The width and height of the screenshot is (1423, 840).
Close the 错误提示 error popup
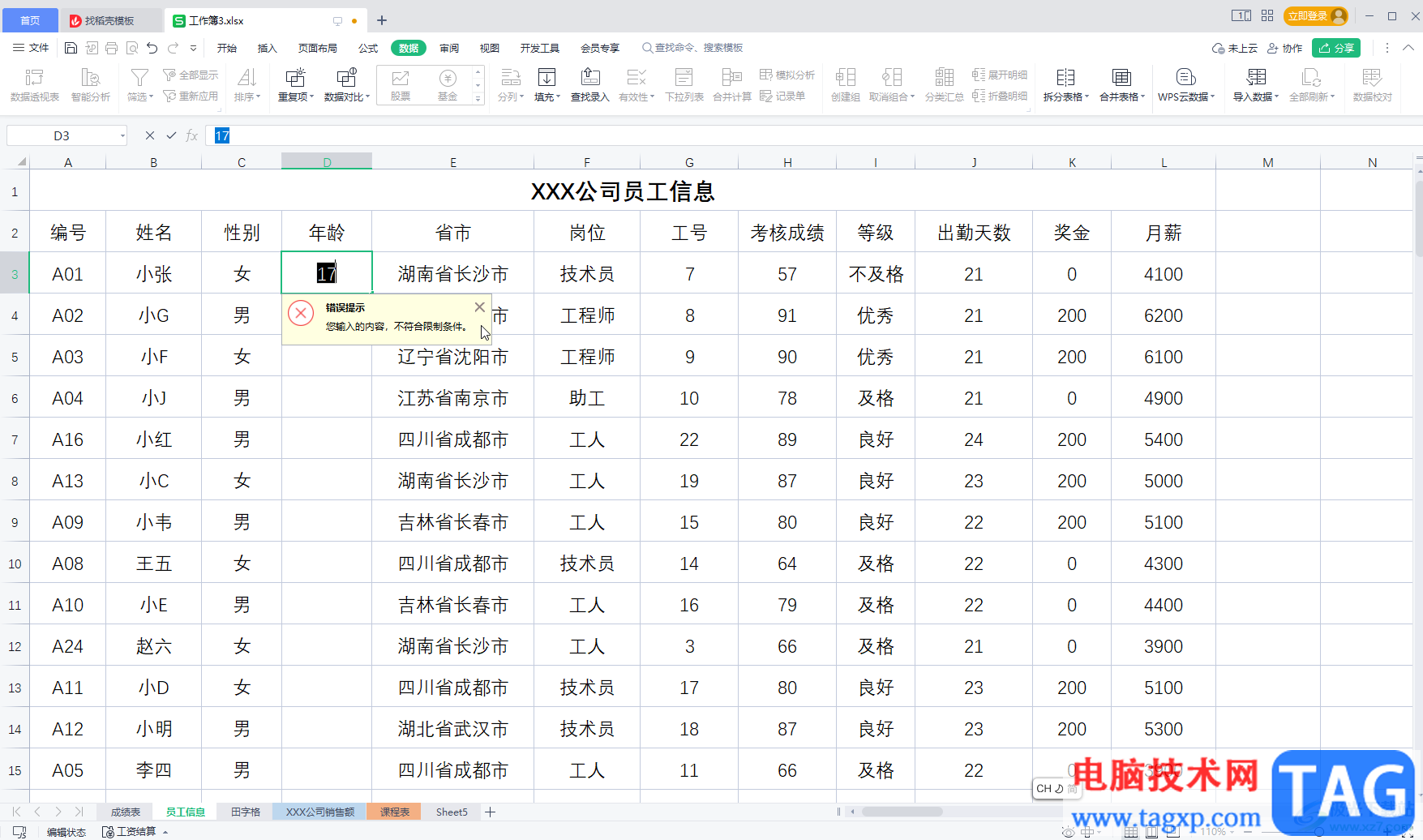[479, 307]
